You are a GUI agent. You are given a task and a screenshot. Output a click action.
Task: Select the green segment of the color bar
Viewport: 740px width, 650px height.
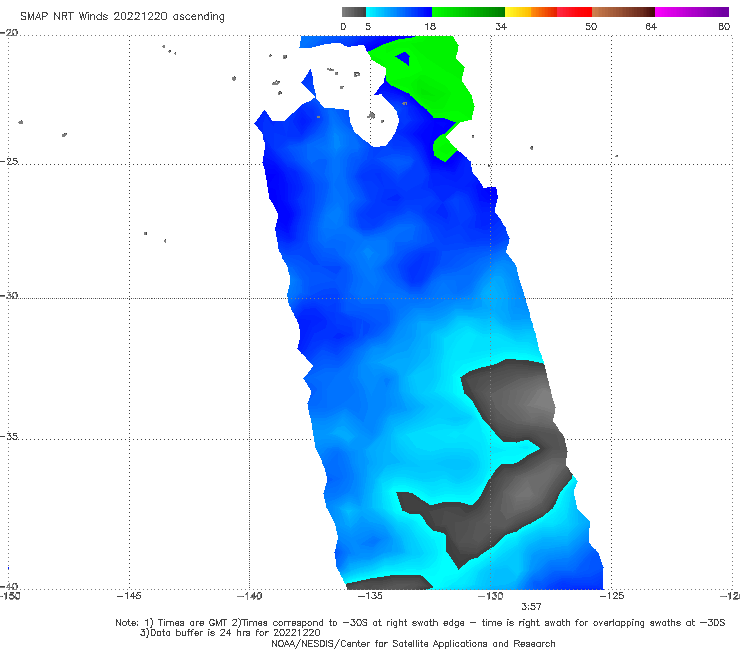468,12
